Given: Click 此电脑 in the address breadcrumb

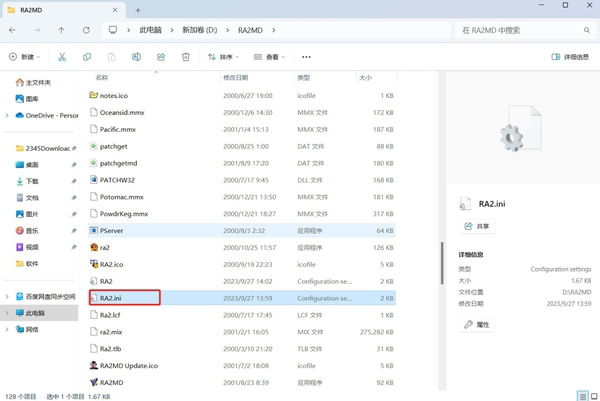Looking at the screenshot, I should [149, 30].
